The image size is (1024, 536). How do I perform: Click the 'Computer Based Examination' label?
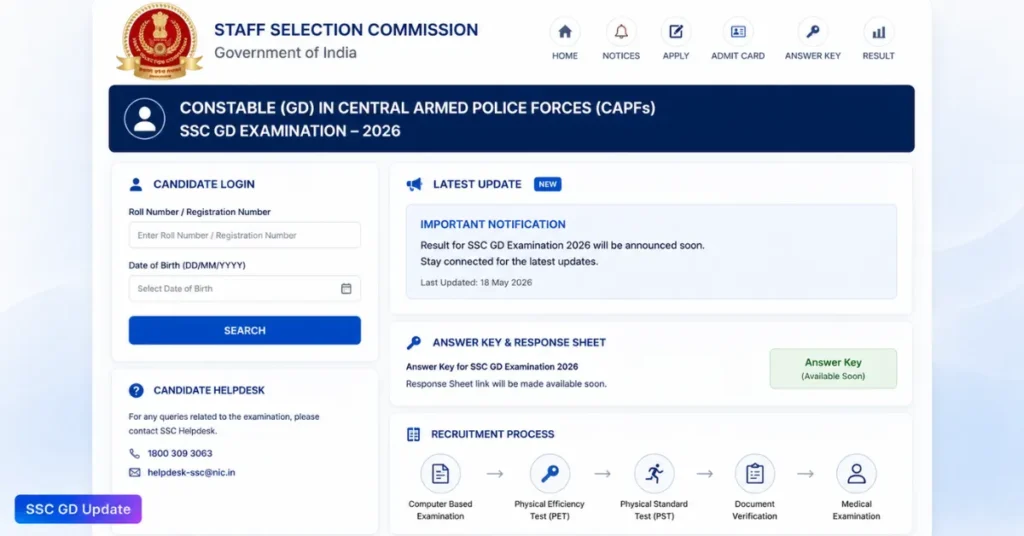(440, 510)
